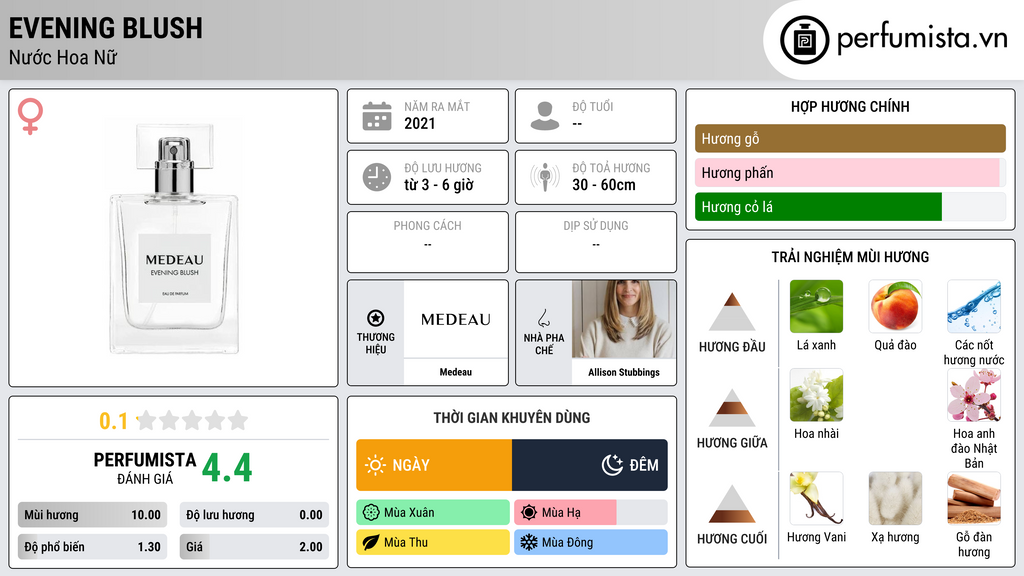
Task: Open the Các nốt hương nước note image
Action: tap(974, 306)
